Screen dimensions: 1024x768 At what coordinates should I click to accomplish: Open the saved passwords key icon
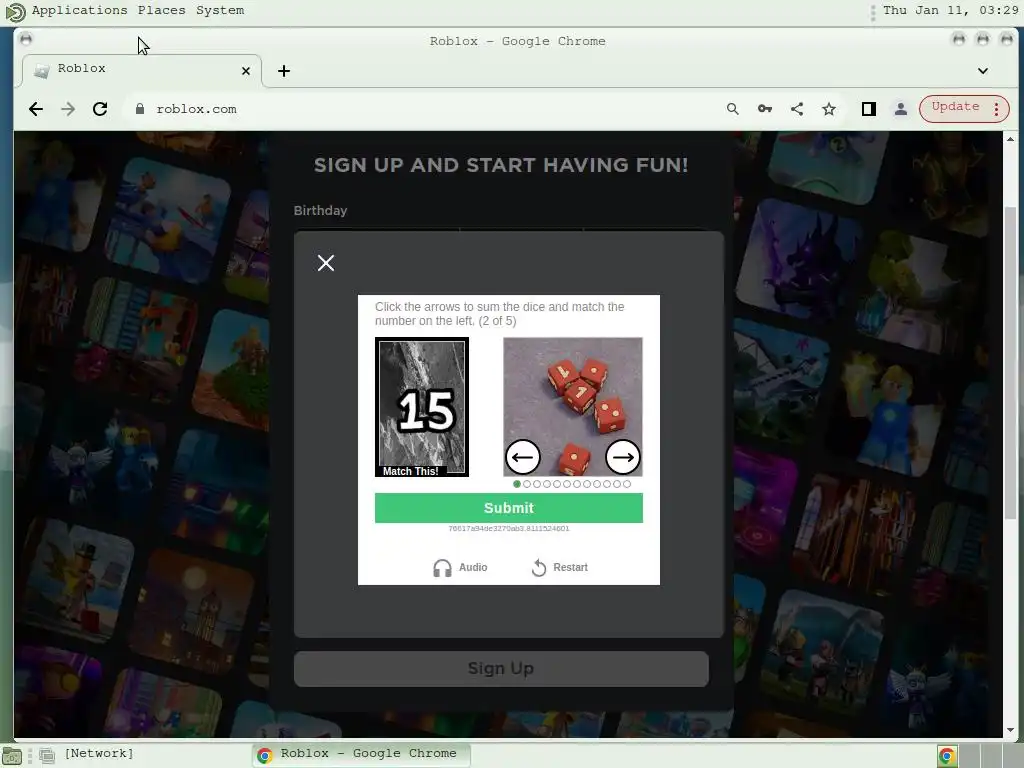[x=765, y=109]
